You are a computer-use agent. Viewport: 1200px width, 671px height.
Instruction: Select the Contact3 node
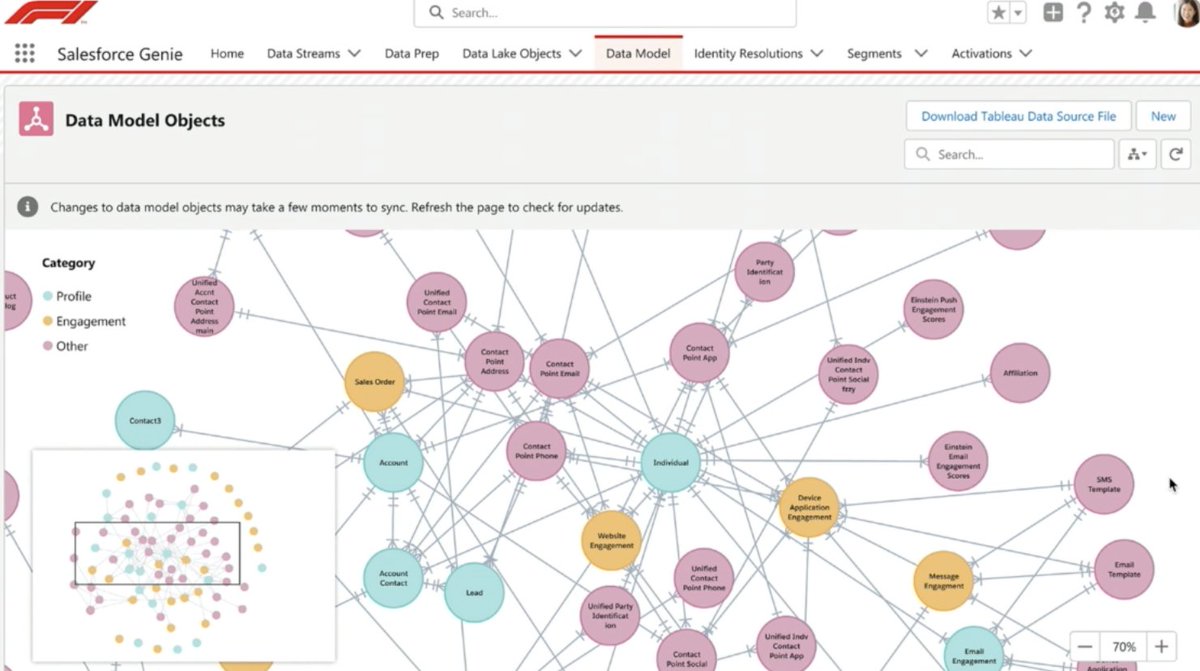(145, 421)
